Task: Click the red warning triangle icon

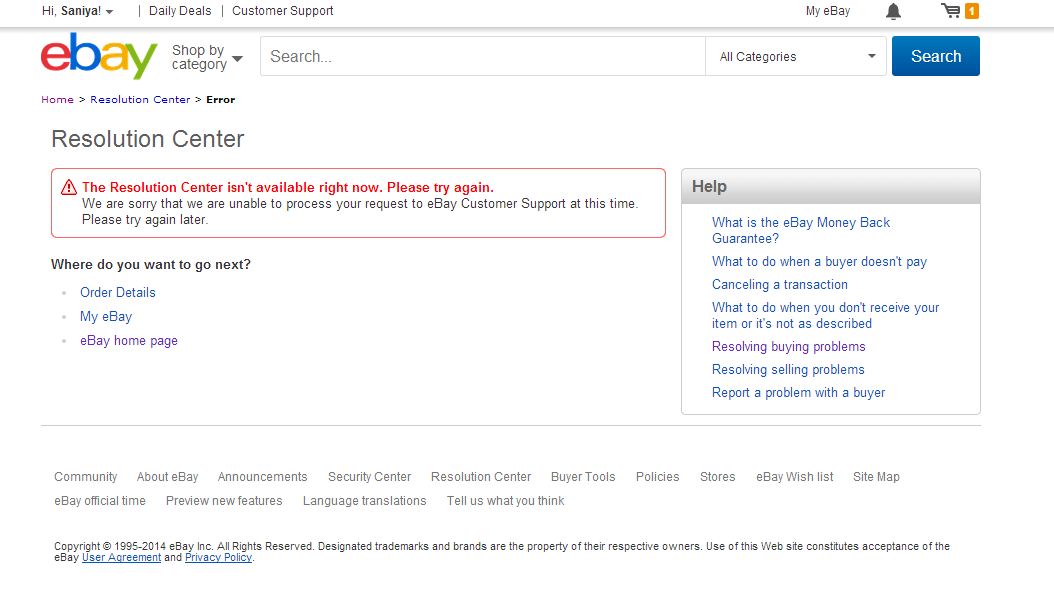Action: tap(69, 188)
